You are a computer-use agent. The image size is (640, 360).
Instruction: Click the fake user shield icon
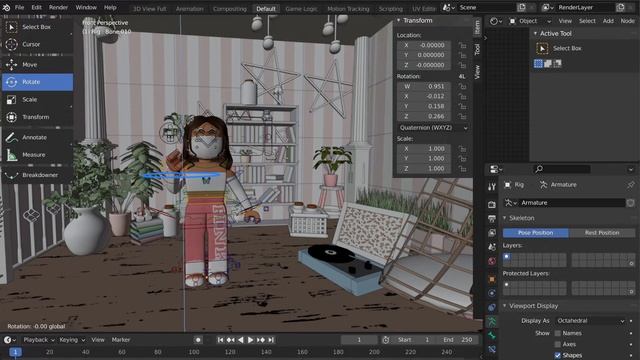[x=631, y=203]
